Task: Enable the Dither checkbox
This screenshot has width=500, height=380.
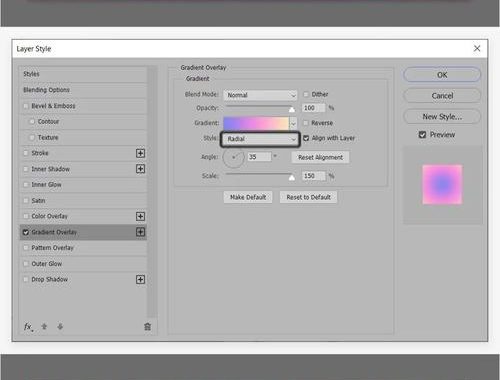Action: pos(306,94)
